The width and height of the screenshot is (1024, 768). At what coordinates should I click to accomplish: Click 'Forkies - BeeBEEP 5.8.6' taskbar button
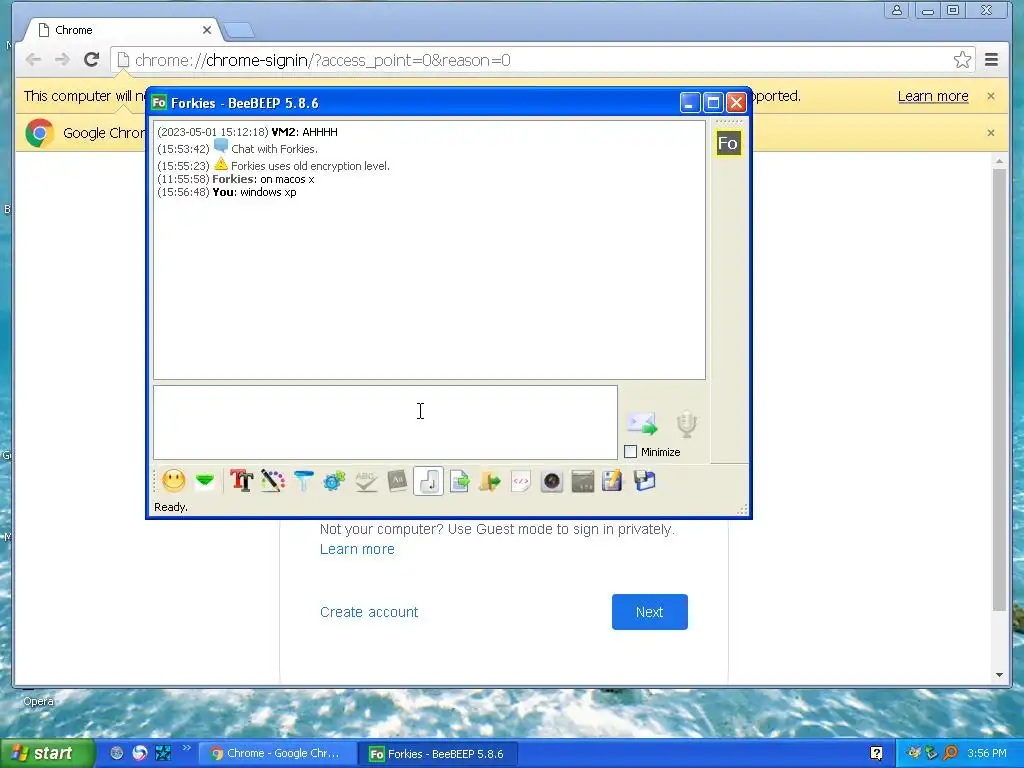click(438, 754)
